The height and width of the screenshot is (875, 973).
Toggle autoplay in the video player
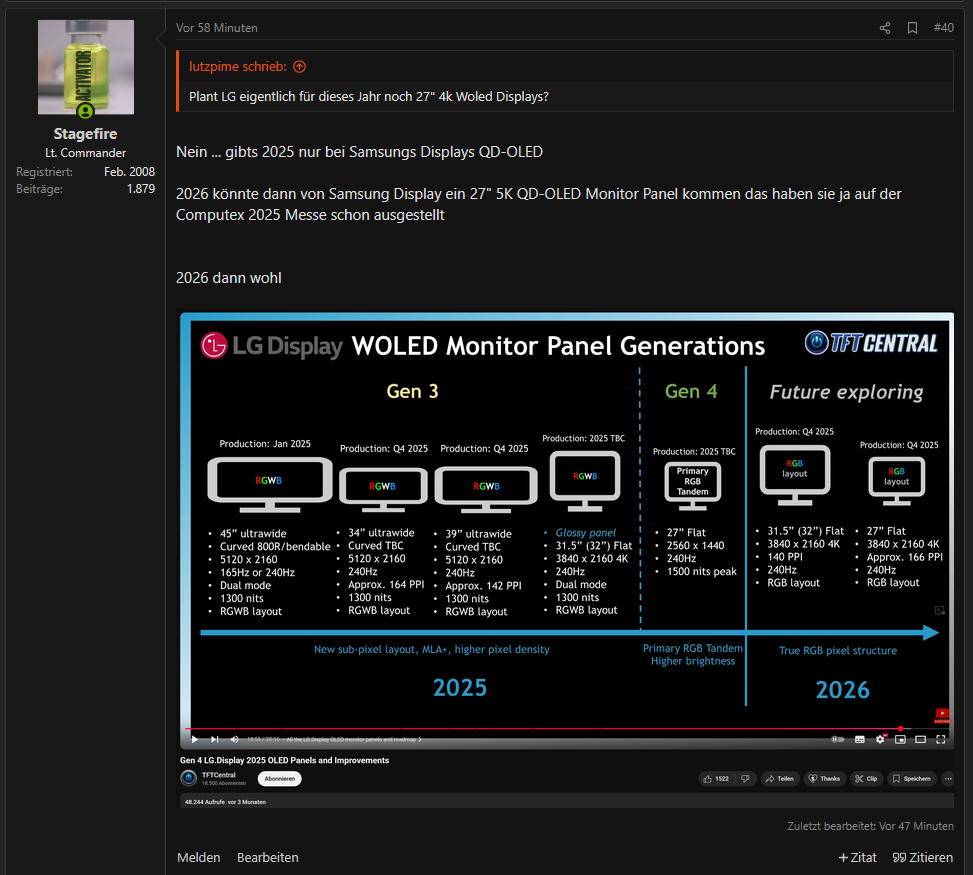click(840, 739)
